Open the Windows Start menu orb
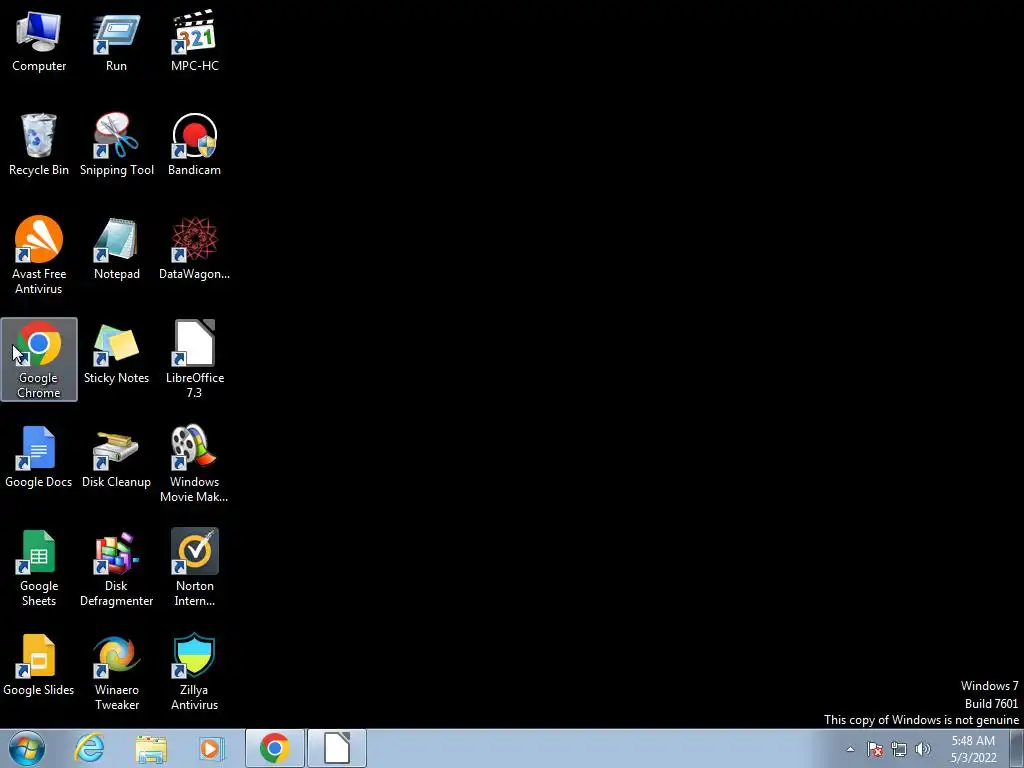The height and width of the screenshot is (768, 1024). pos(27,748)
